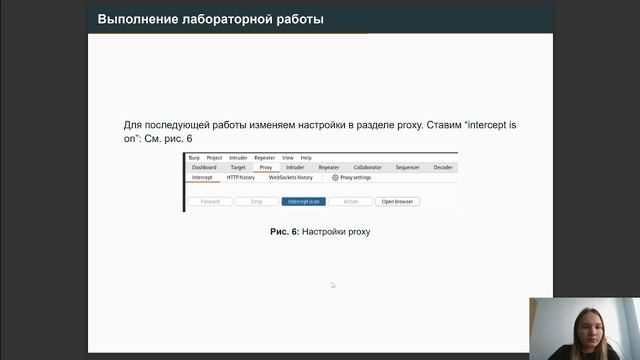Open the HTTP history sub-tab
This screenshot has width=640, height=360.
point(241,178)
